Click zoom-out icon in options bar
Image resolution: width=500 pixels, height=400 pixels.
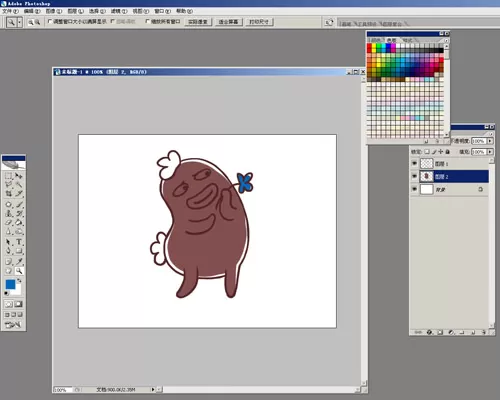37,22
